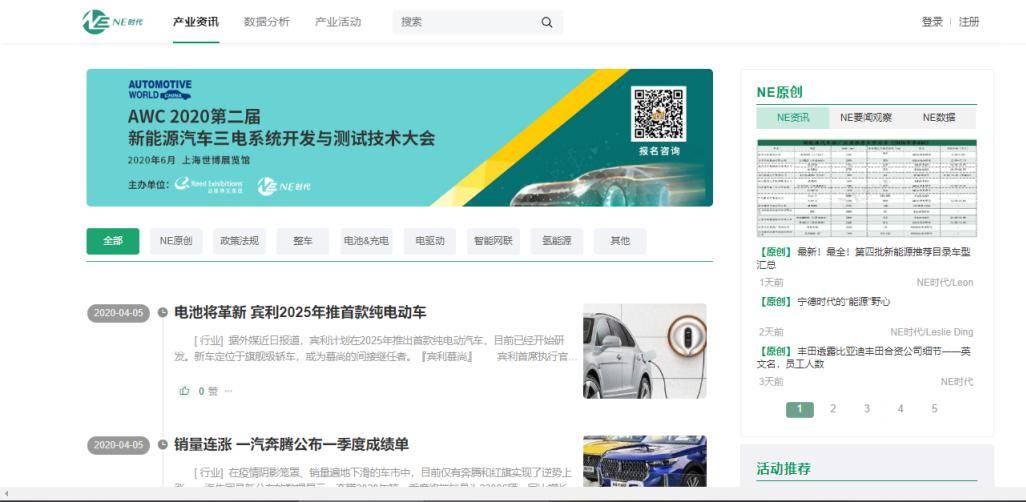The width and height of the screenshot is (1026, 502).
Task: Open the green table image in NE原创 panel
Action: [866, 188]
